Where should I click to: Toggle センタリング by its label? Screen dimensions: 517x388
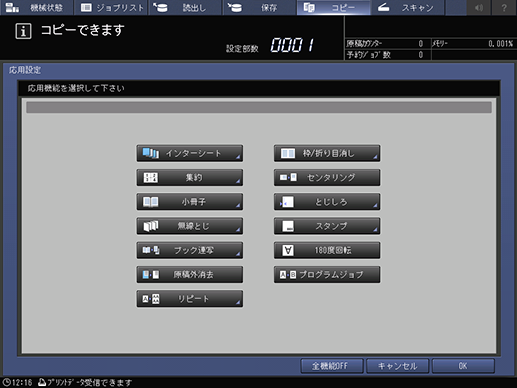point(331,177)
